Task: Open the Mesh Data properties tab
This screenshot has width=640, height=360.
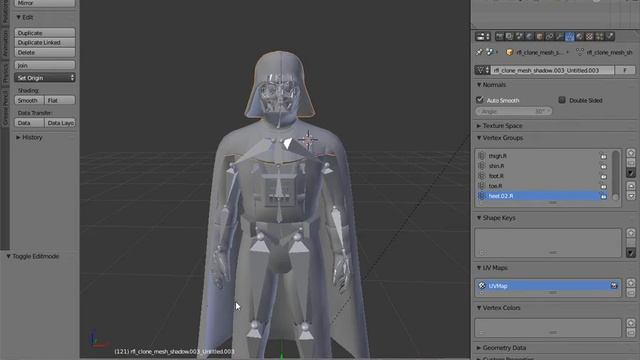Action: (x=569, y=37)
